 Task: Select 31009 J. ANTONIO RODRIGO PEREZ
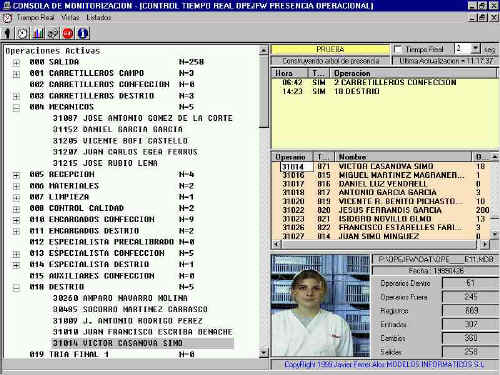pyautogui.click(x=128, y=321)
